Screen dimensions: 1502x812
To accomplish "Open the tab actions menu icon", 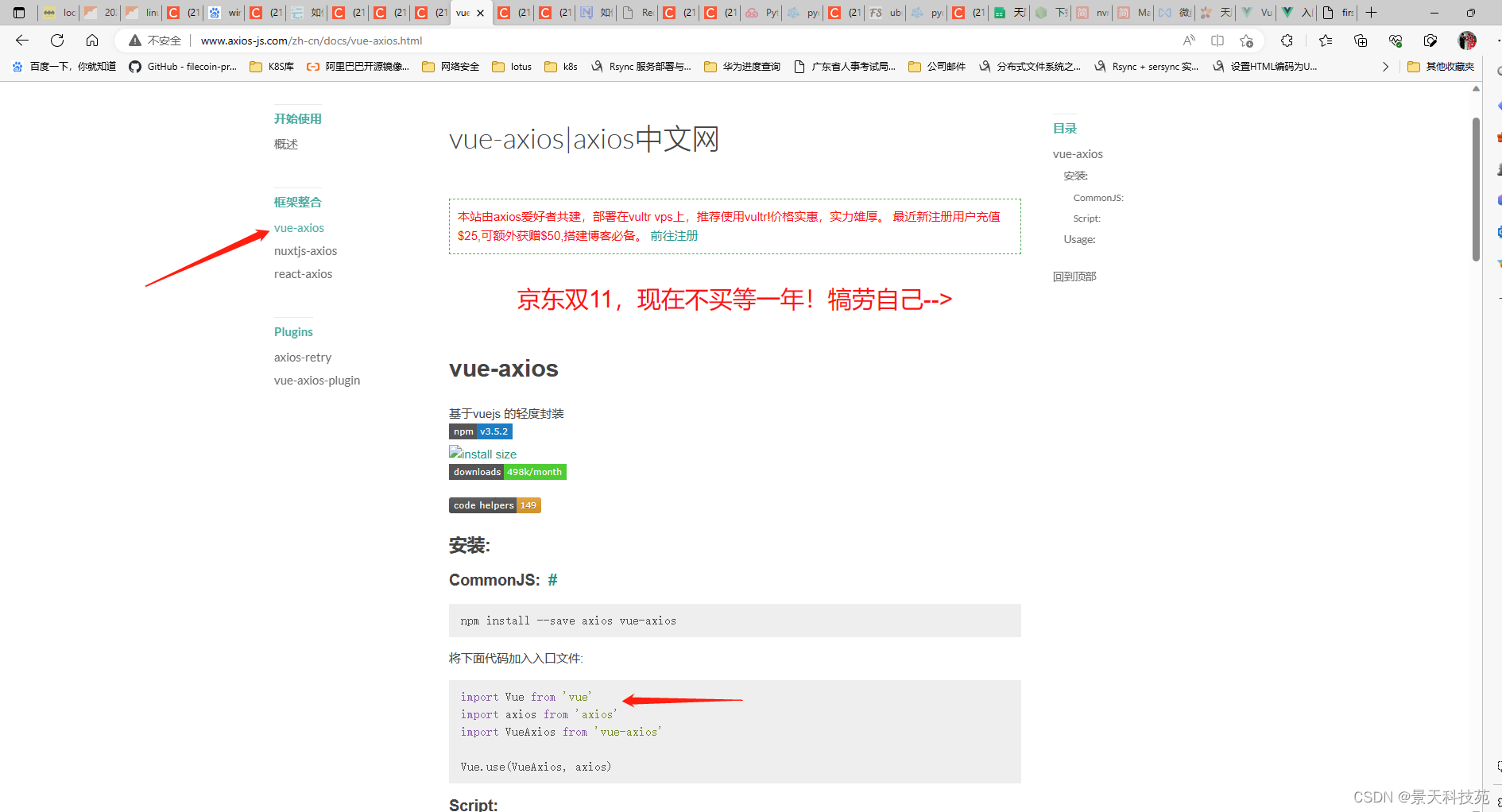I will (x=19, y=13).
